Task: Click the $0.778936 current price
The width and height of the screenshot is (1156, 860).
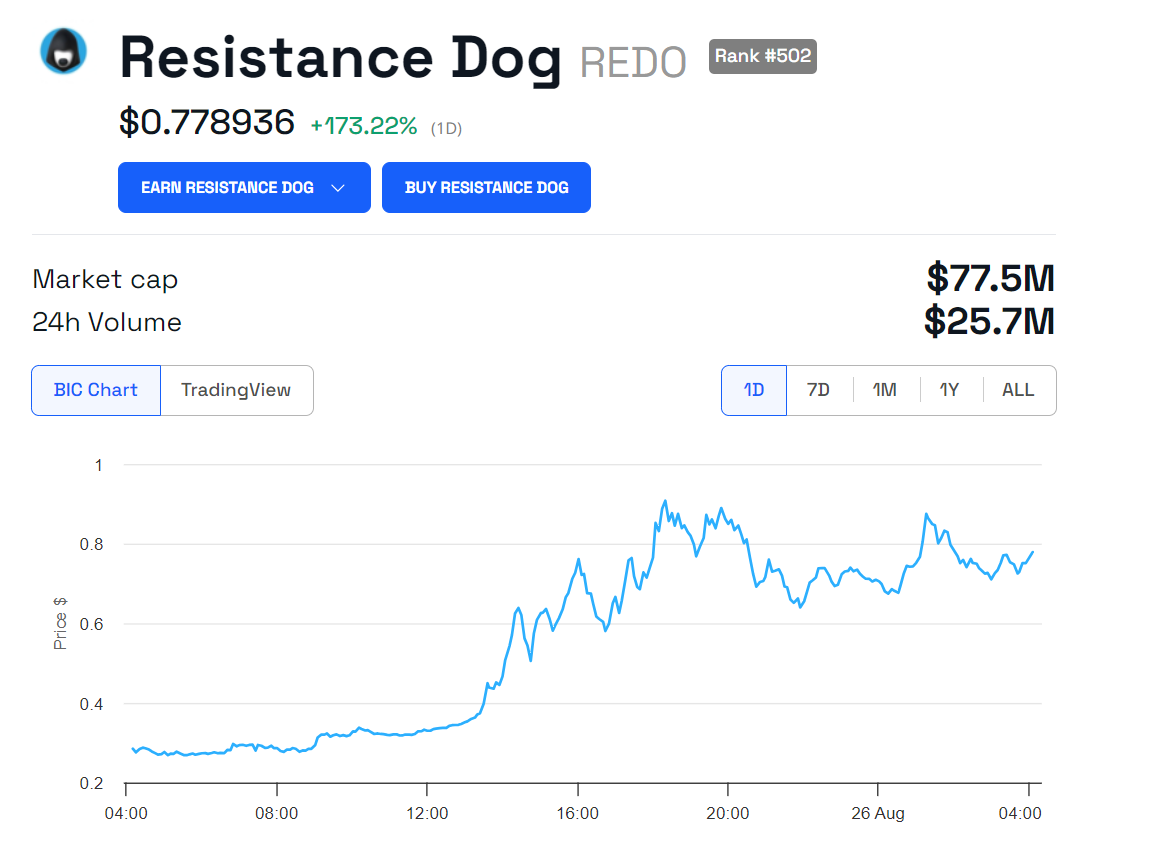Action: (x=207, y=123)
